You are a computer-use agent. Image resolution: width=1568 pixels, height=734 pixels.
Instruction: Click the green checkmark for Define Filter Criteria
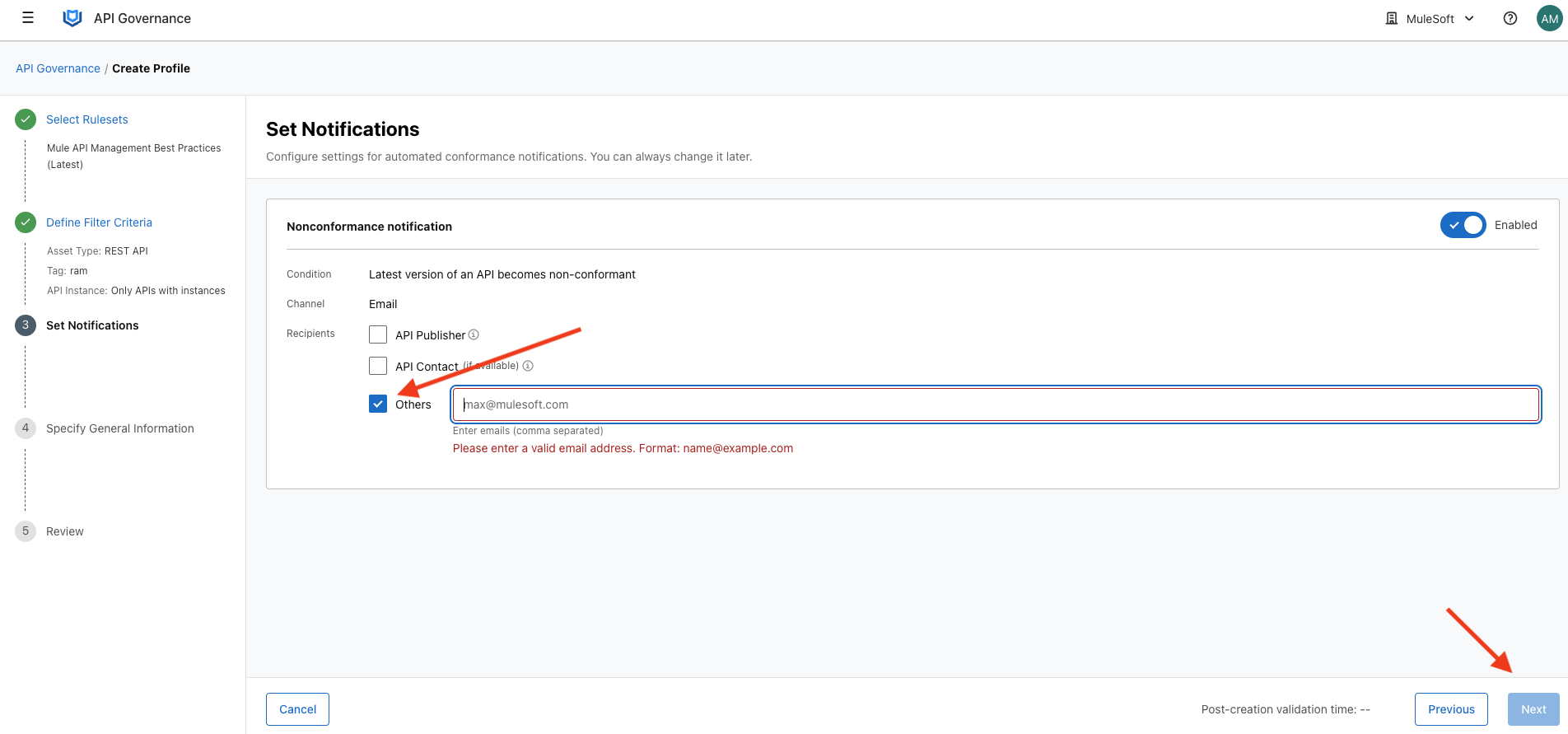(x=26, y=222)
